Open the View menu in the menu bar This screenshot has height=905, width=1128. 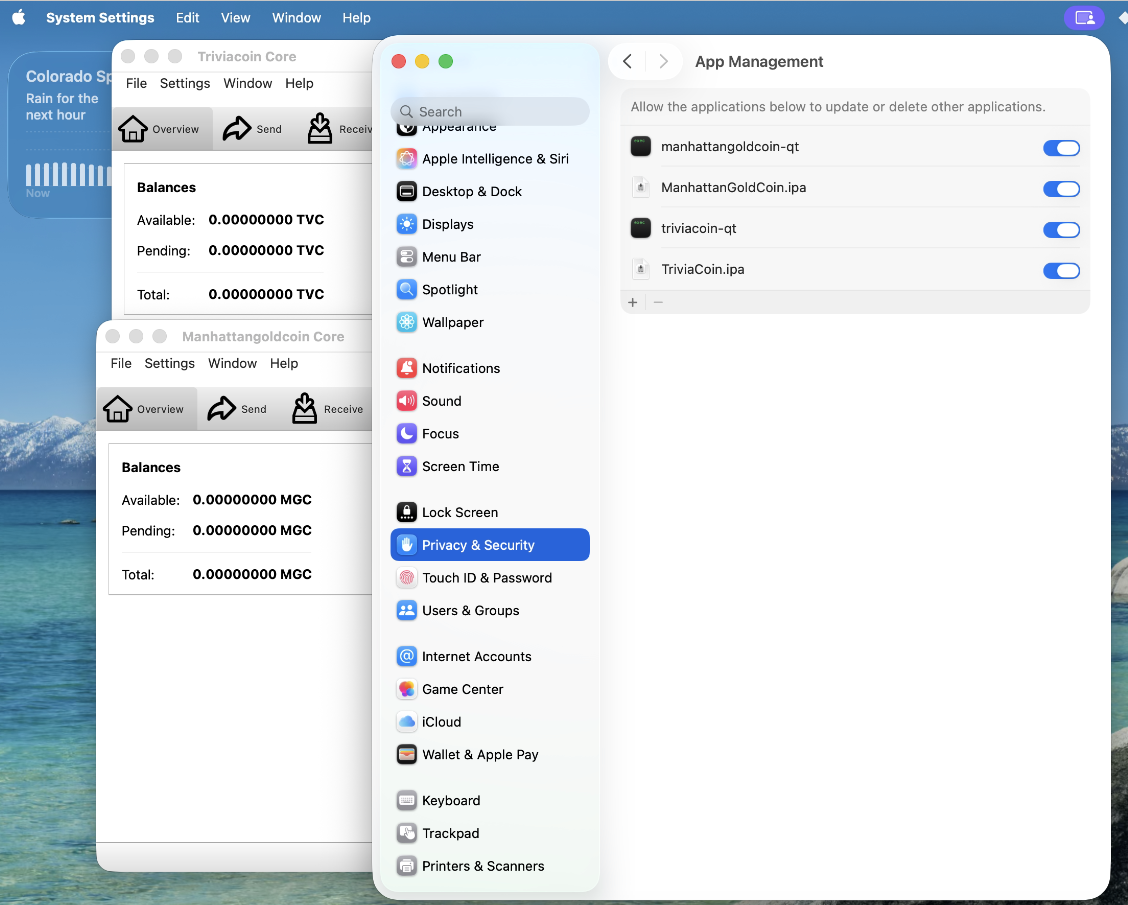click(x=235, y=18)
